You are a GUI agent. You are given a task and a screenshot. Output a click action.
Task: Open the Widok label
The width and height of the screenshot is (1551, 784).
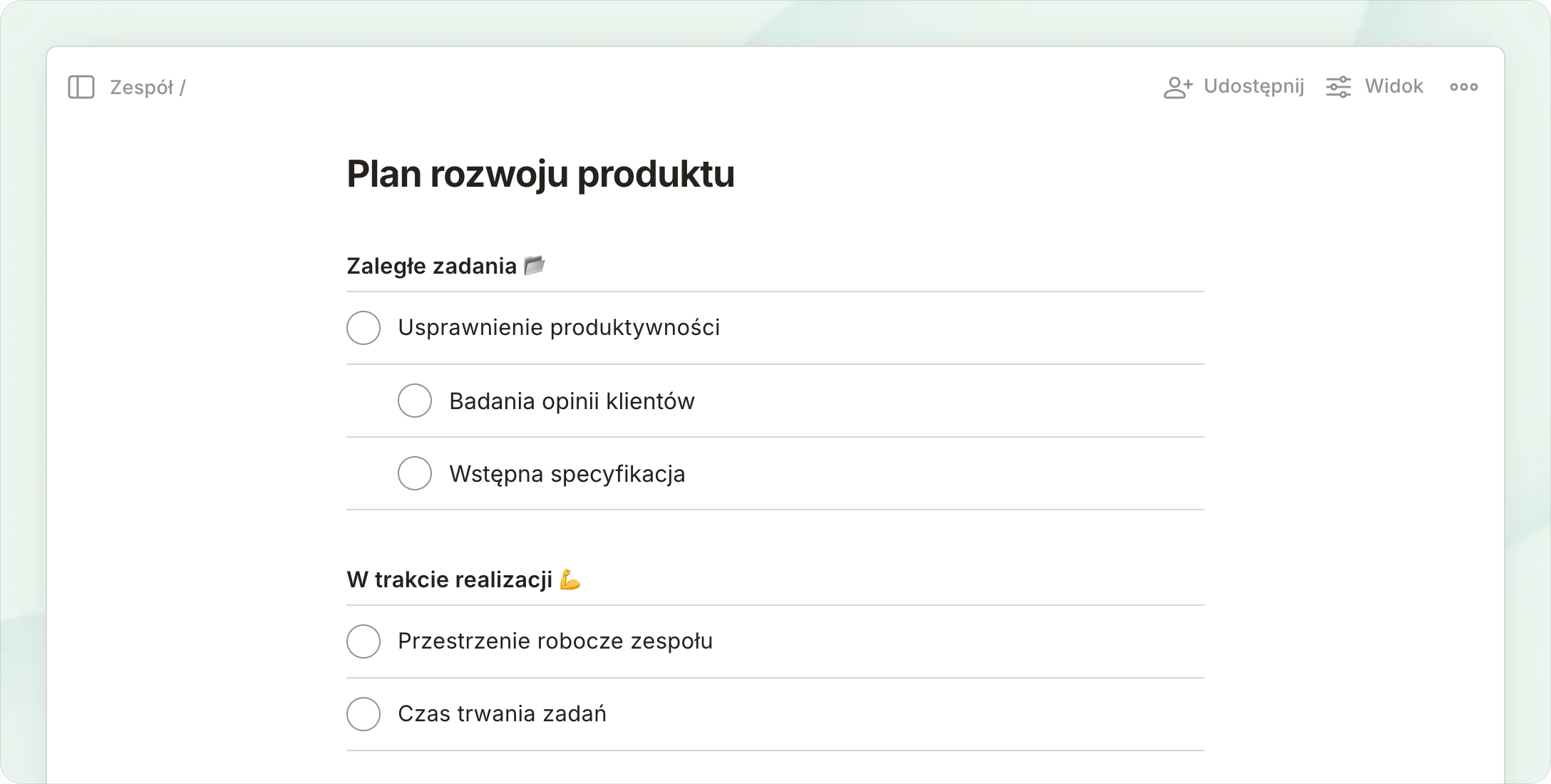tap(1393, 86)
